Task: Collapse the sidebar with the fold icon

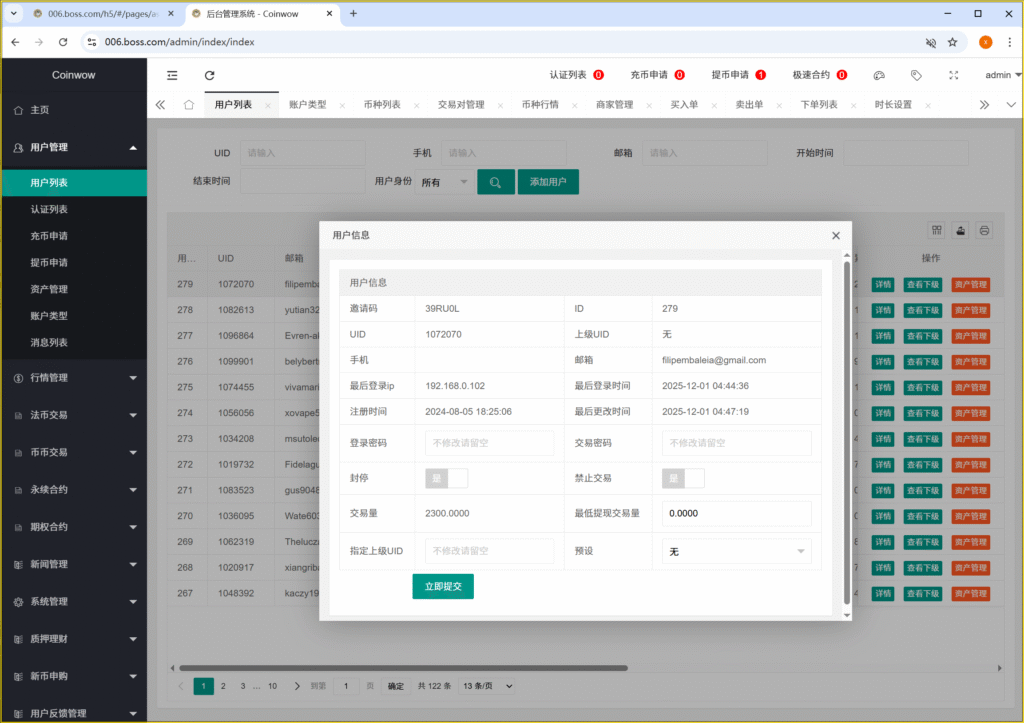Action: point(172,75)
